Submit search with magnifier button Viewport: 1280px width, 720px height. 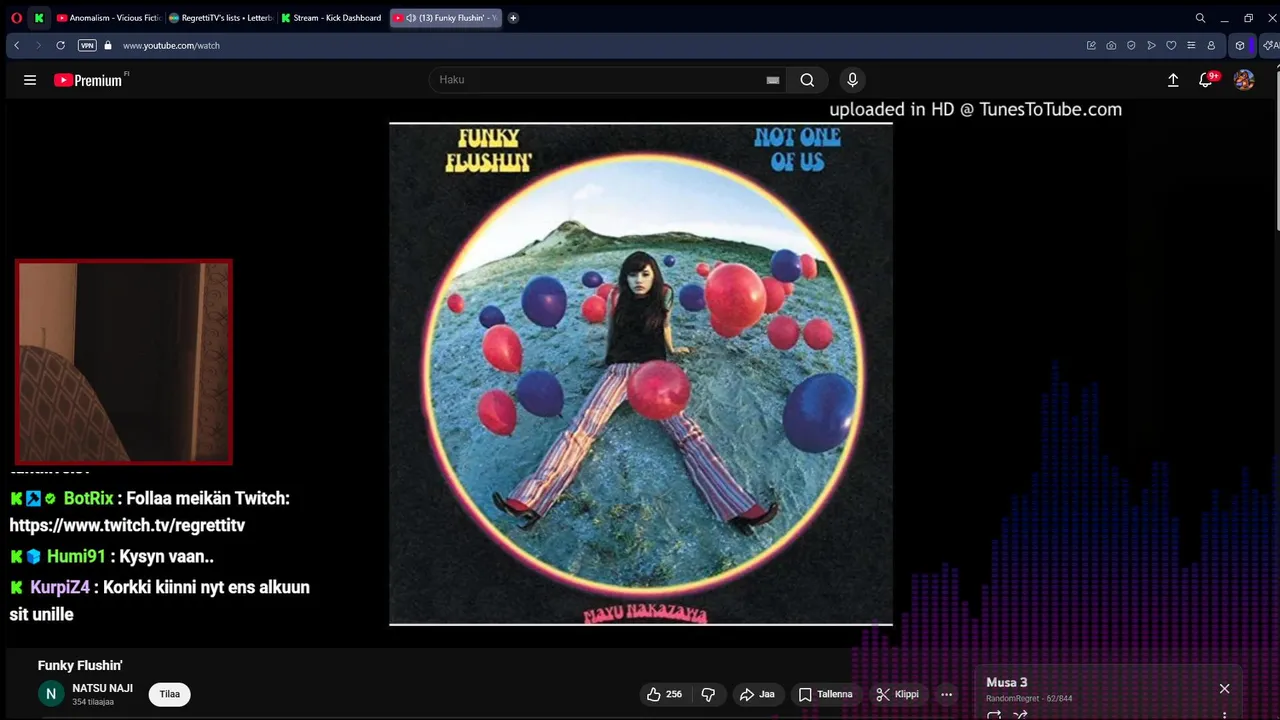[x=807, y=80]
